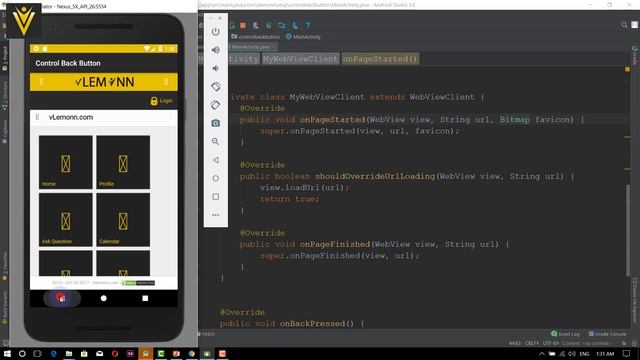Open the Android Studio search magnifier icon
The width and height of the screenshot is (640, 360).
coord(624,25)
